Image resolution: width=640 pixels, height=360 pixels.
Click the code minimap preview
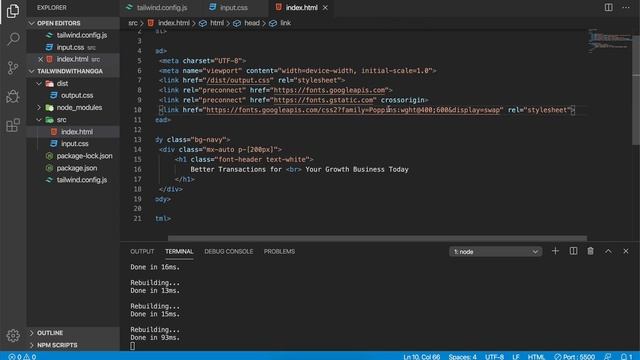[x=609, y=41]
